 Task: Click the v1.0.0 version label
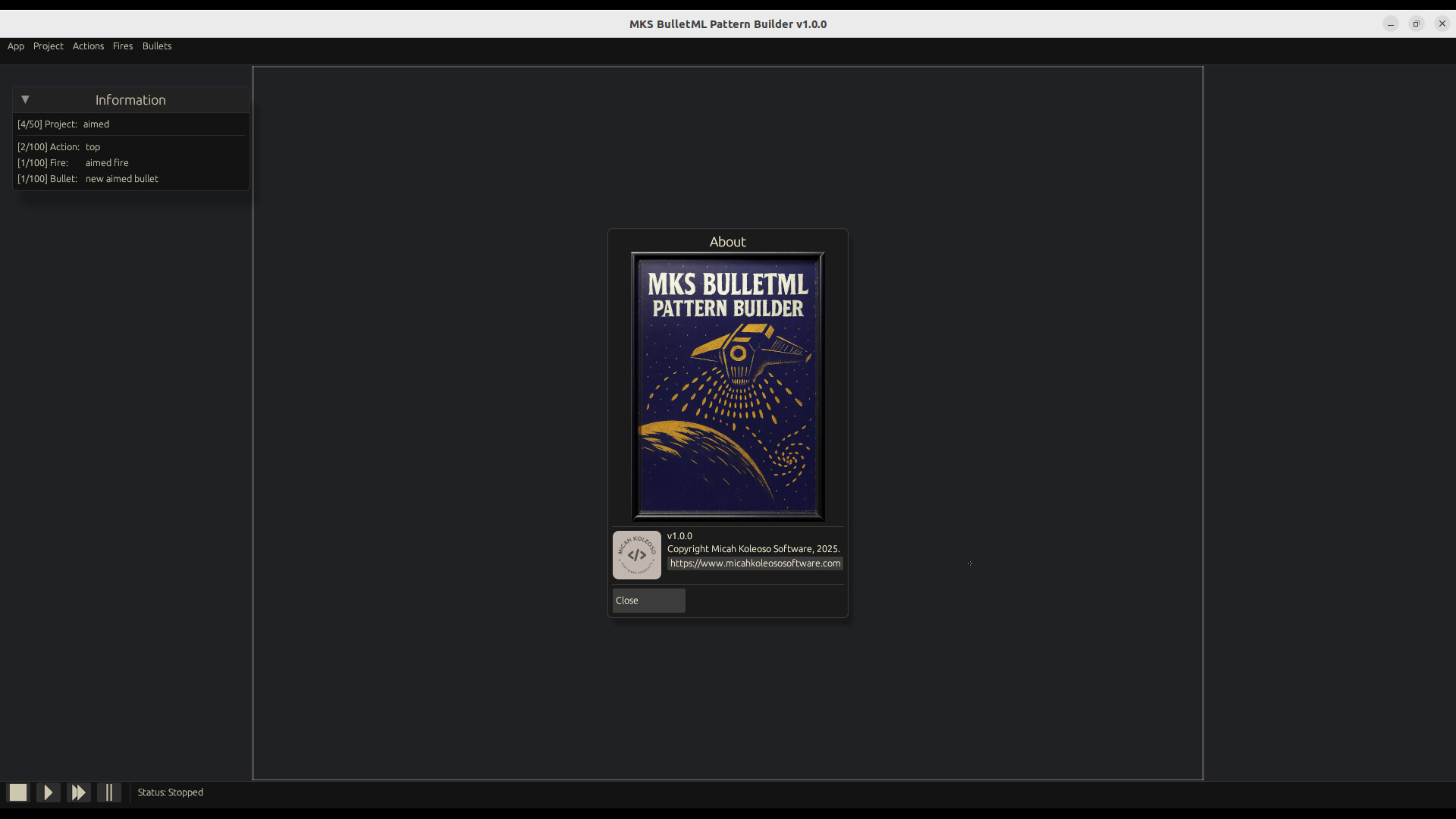pyautogui.click(x=679, y=535)
